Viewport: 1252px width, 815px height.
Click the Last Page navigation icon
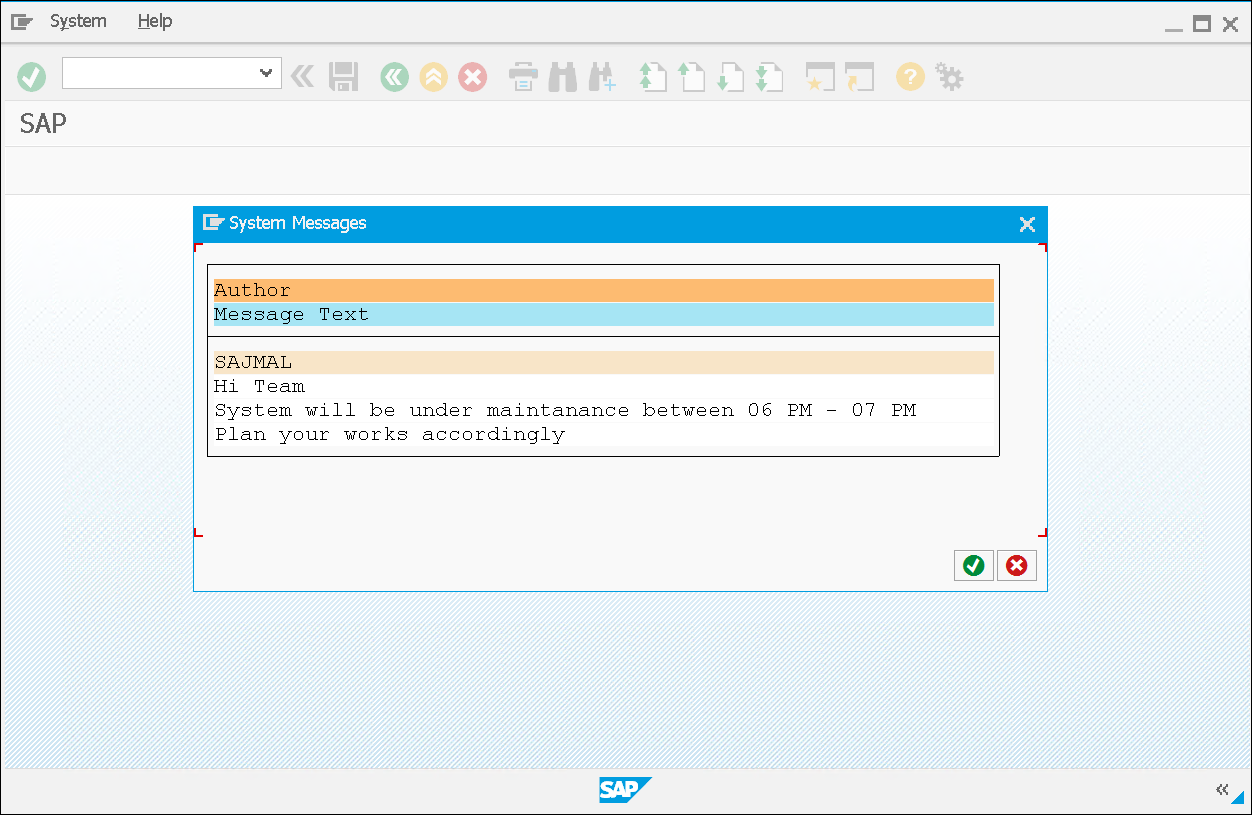coord(770,76)
